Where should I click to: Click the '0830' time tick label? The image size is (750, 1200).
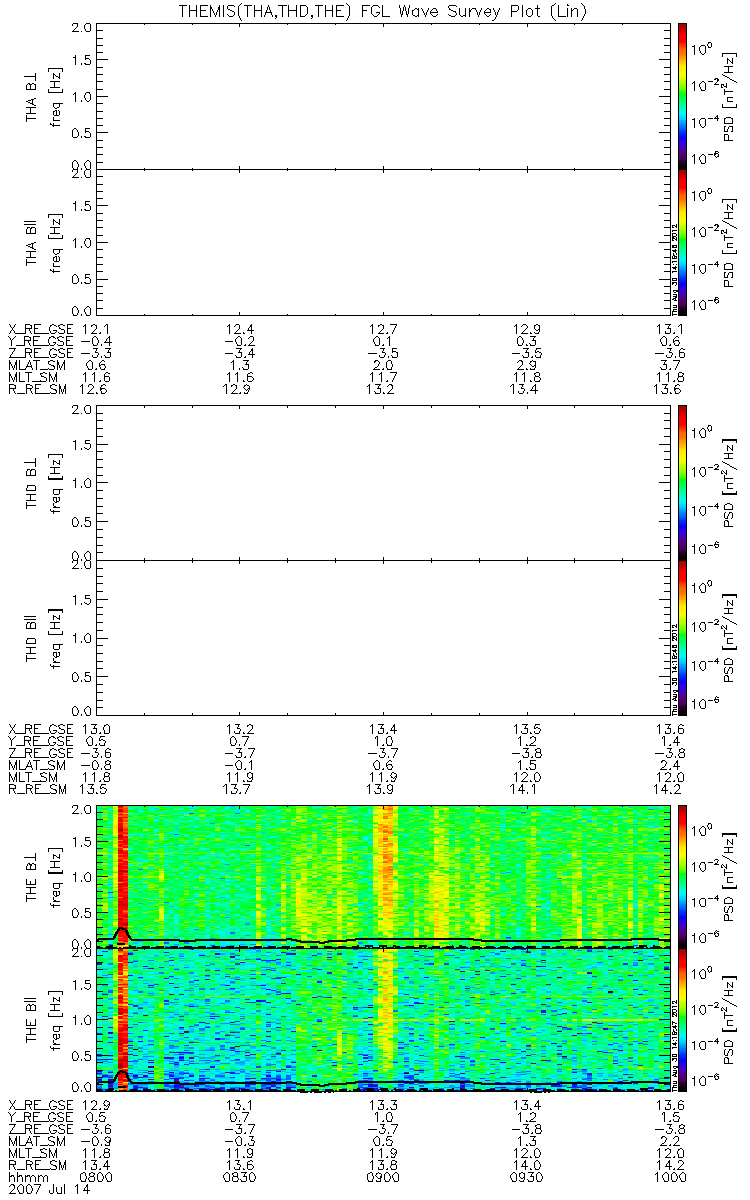pos(241,1179)
